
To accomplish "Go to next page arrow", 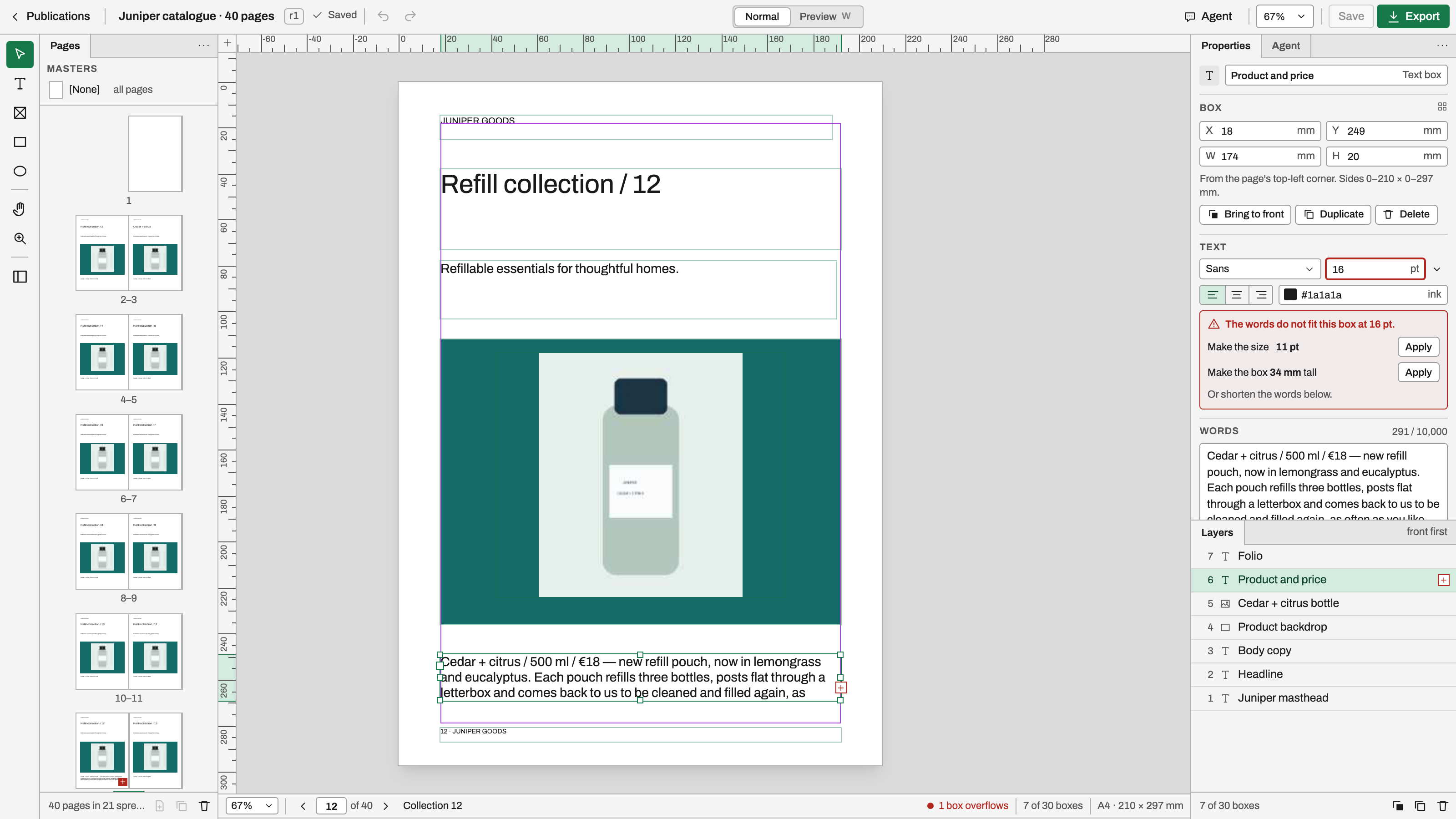I will [385, 806].
